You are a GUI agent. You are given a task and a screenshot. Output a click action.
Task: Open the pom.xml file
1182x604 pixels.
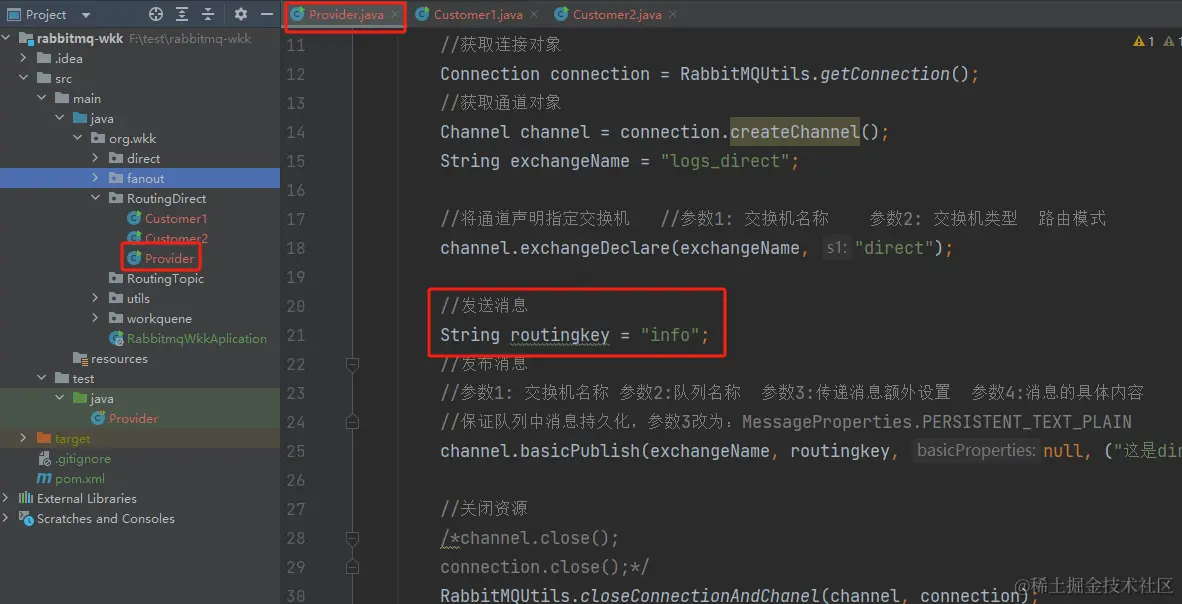click(x=80, y=479)
